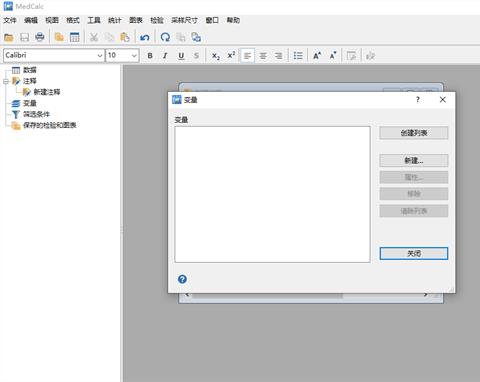The width and height of the screenshot is (480, 382).
Task: Open the 统计 menu
Action: (x=115, y=20)
